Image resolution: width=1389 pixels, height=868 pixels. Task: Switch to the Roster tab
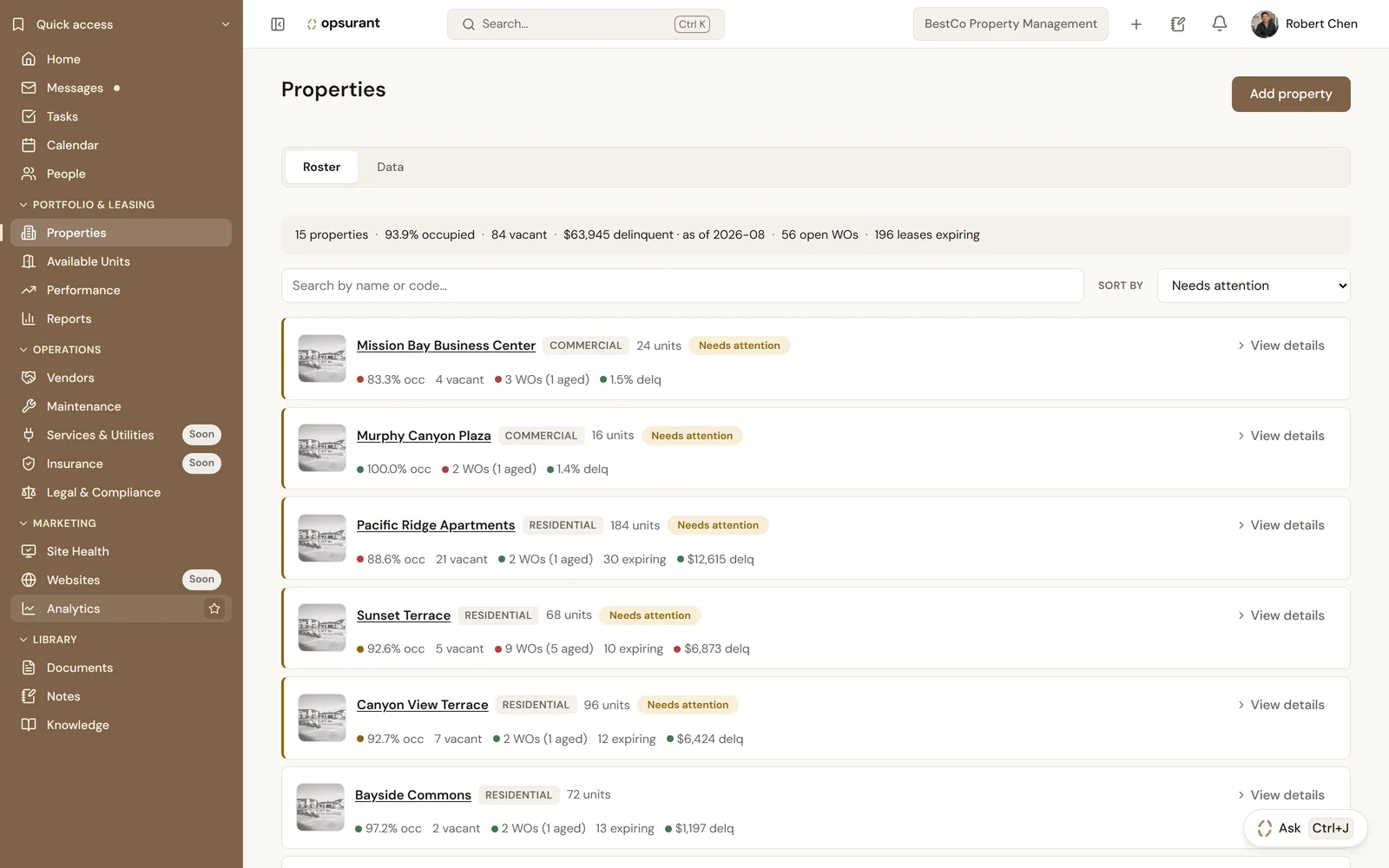(321, 167)
